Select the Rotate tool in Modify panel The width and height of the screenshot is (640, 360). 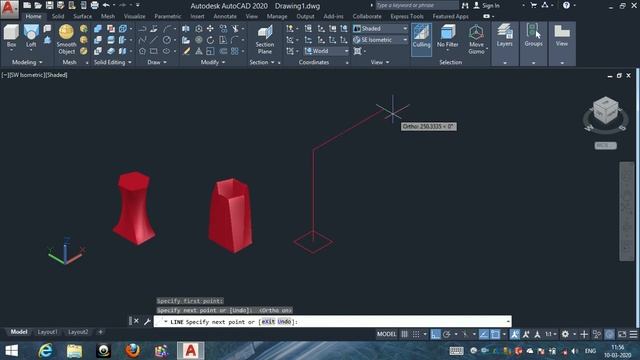coord(210,40)
